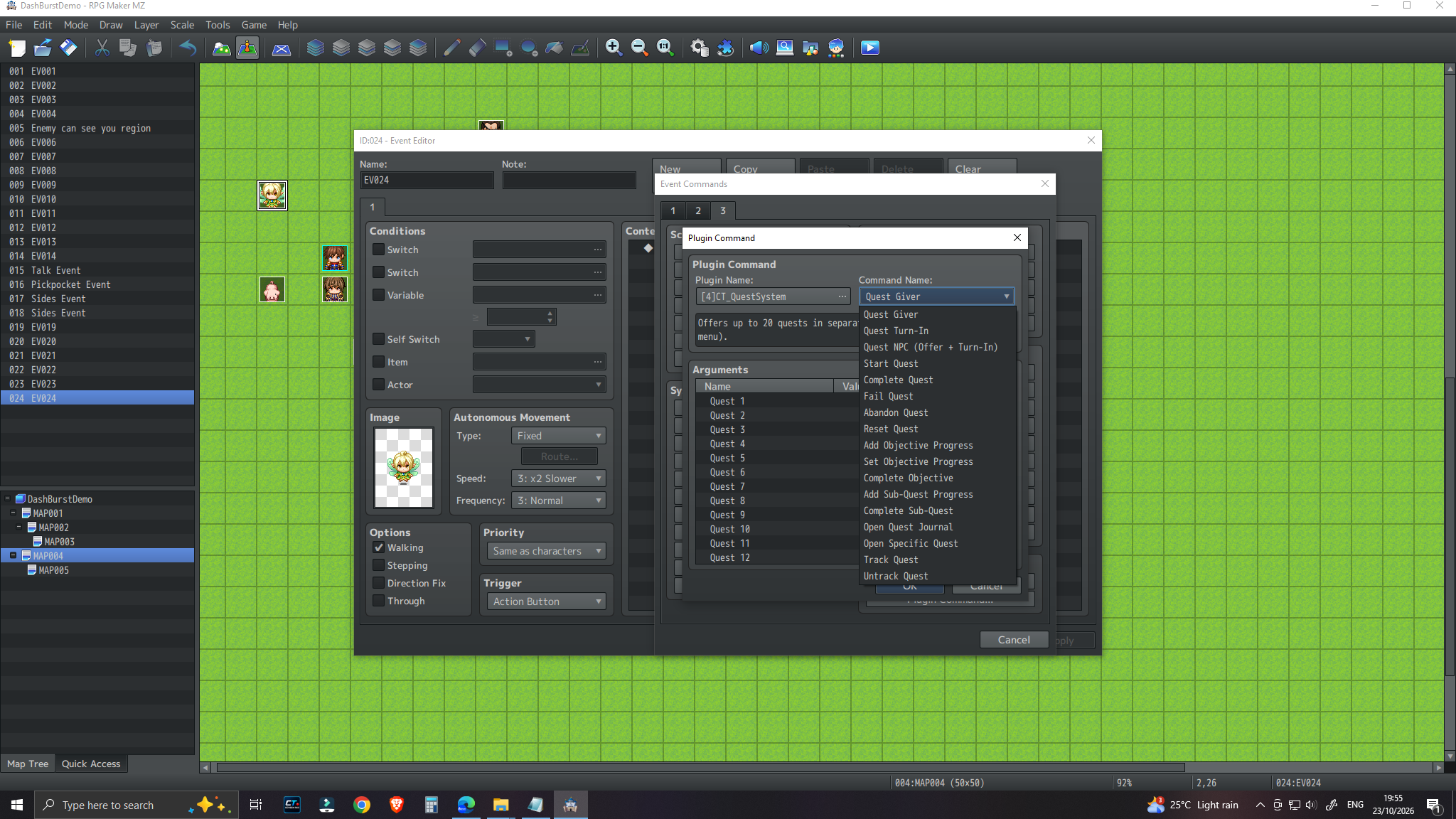Click the Playtest play icon
The width and height of the screenshot is (1456, 819).
click(x=870, y=48)
